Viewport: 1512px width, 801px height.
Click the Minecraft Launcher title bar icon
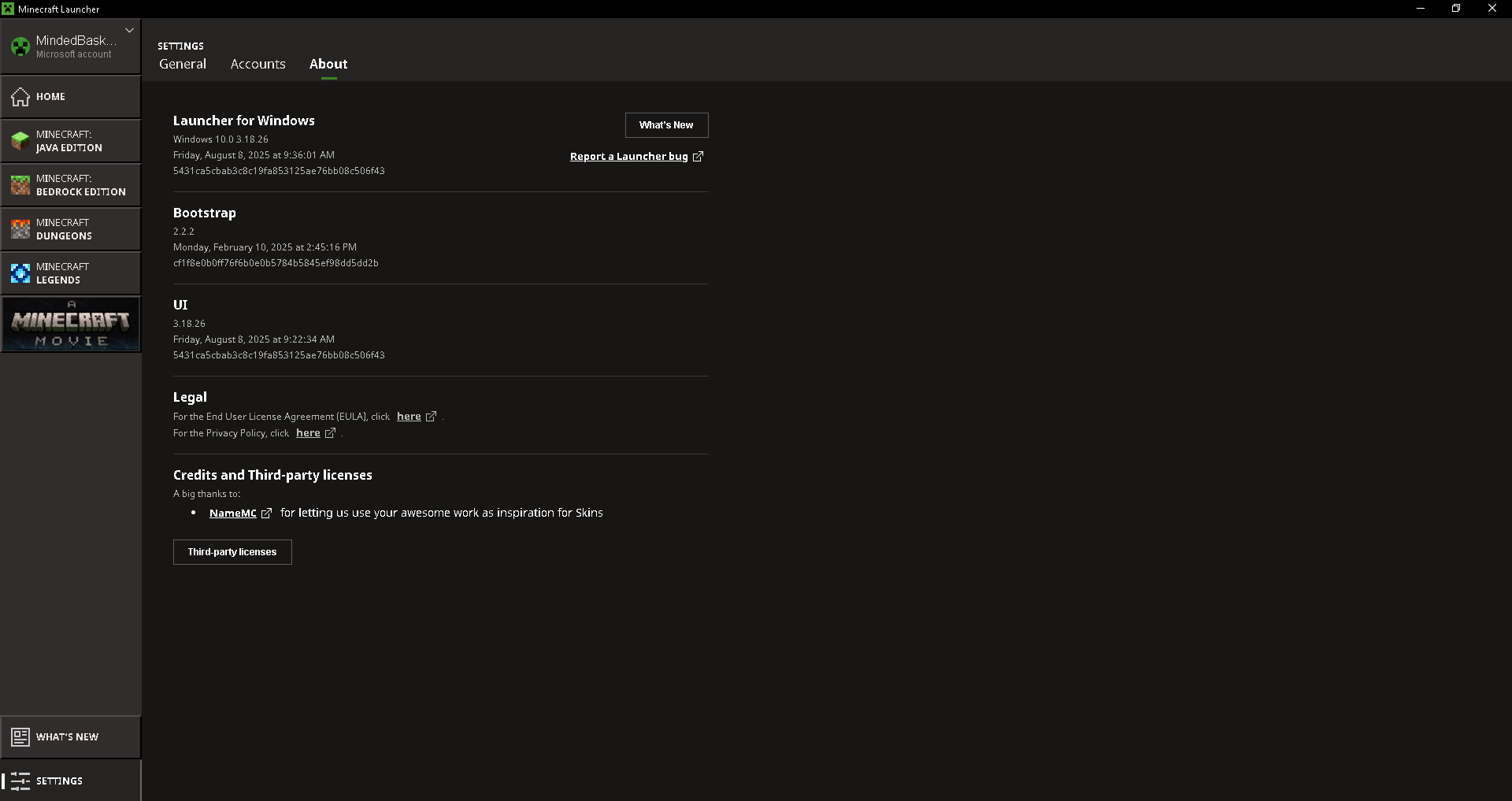tap(8, 9)
